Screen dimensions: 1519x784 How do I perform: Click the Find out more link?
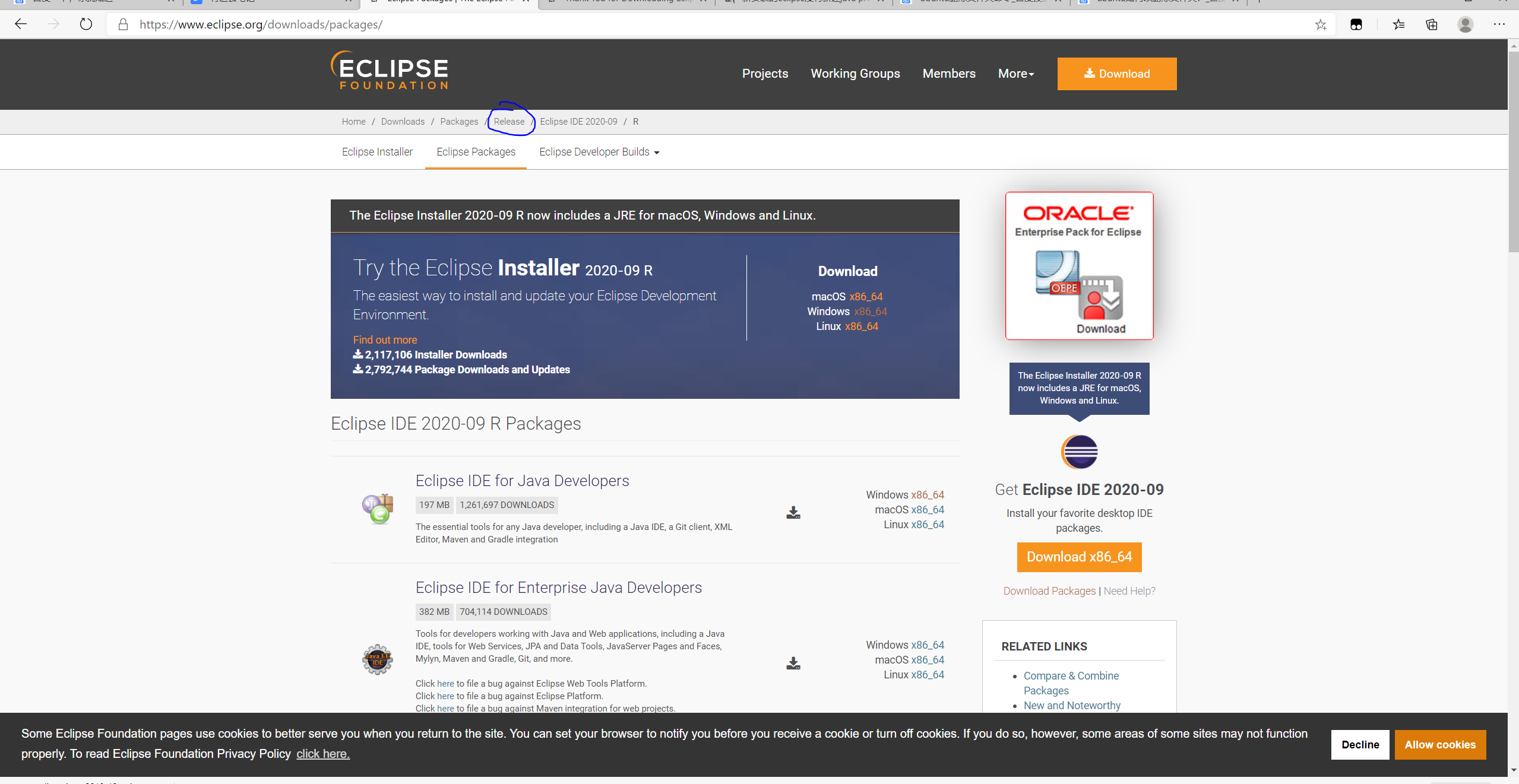pyautogui.click(x=385, y=340)
